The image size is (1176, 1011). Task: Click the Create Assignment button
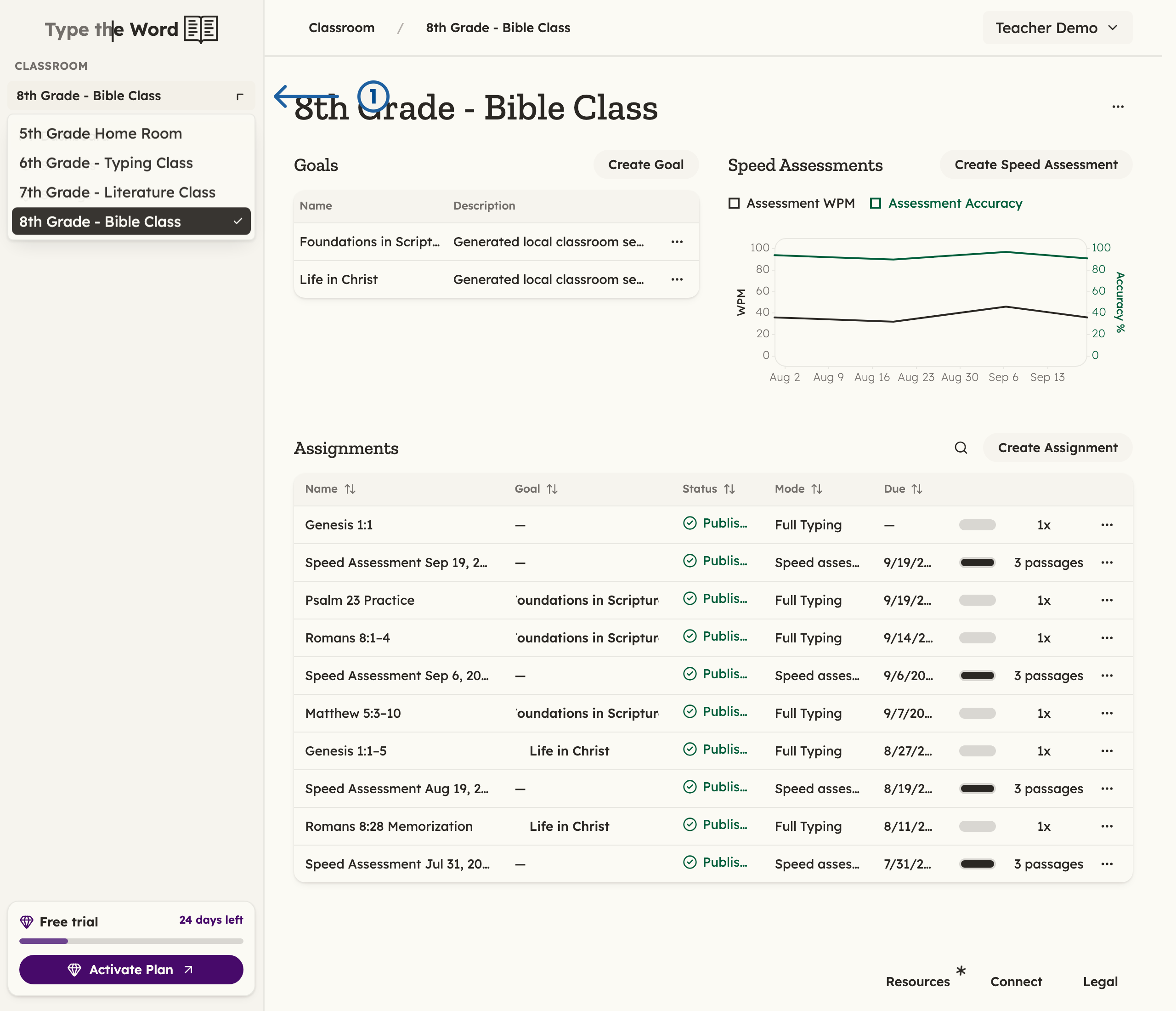[x=1057, y=448]
